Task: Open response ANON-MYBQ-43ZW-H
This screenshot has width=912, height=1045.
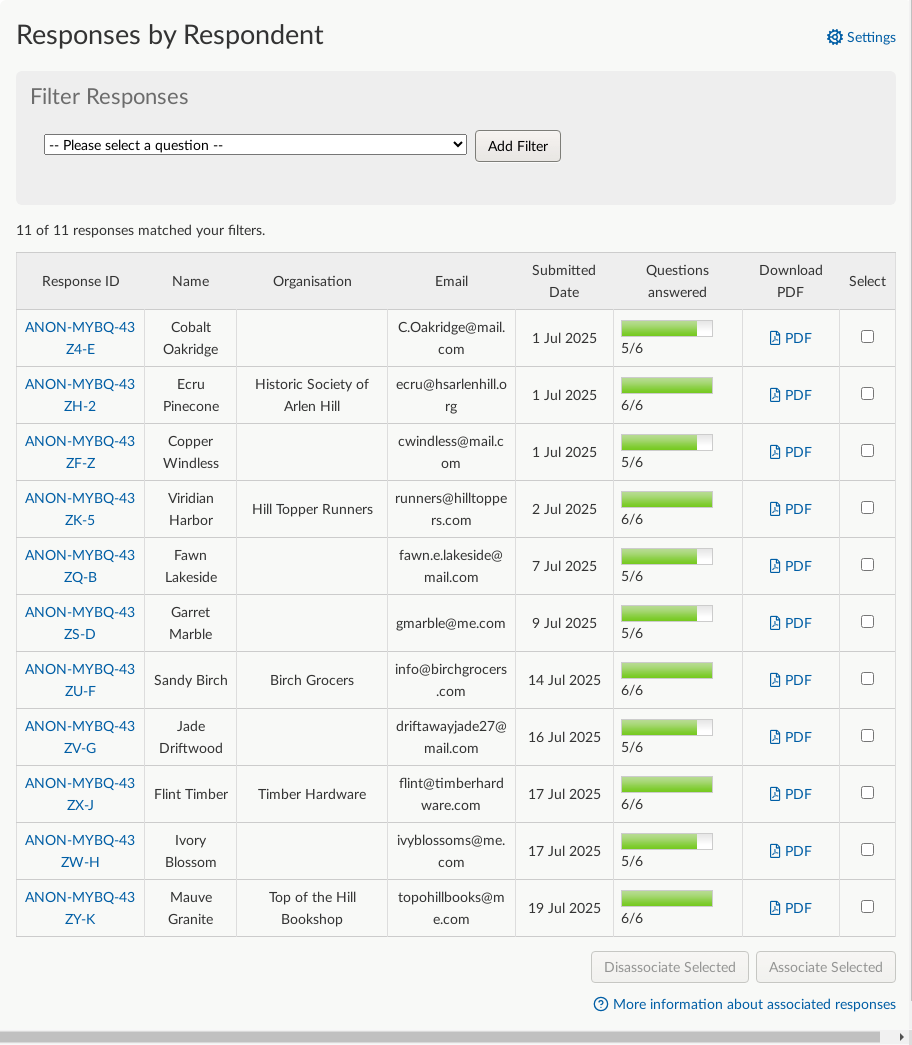Action: pos(80,851)
